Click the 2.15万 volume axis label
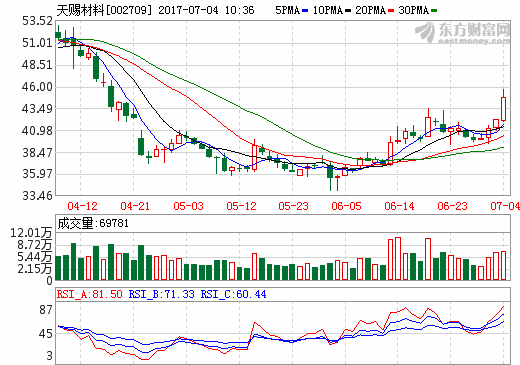 [x=35, y=269]
